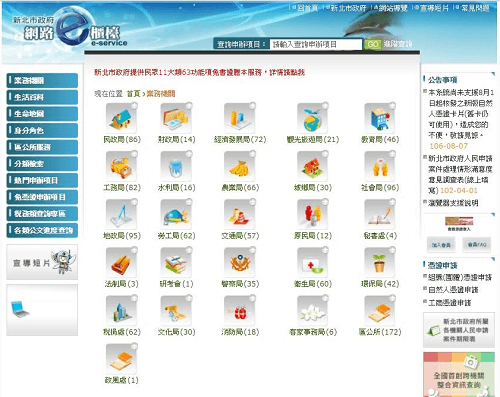500x397 pixels.
Task: Select 生活百科 in the left sidebar menu
Action: 42,97
